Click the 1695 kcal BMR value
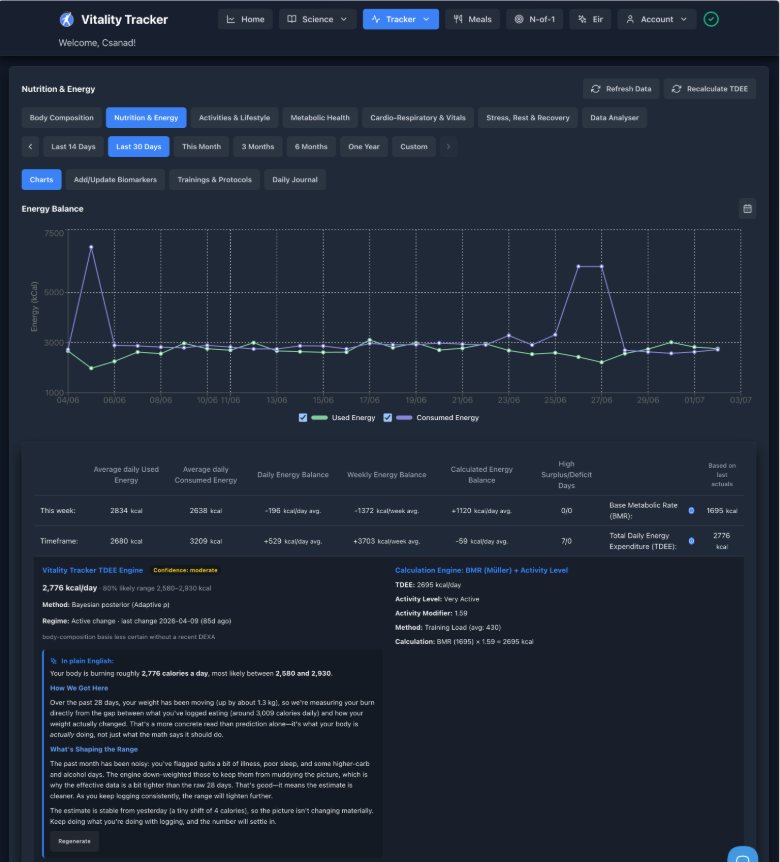Image resolution: width=780 pixels, height=862 pixels. pyautogui.click(x=722, y=511)
